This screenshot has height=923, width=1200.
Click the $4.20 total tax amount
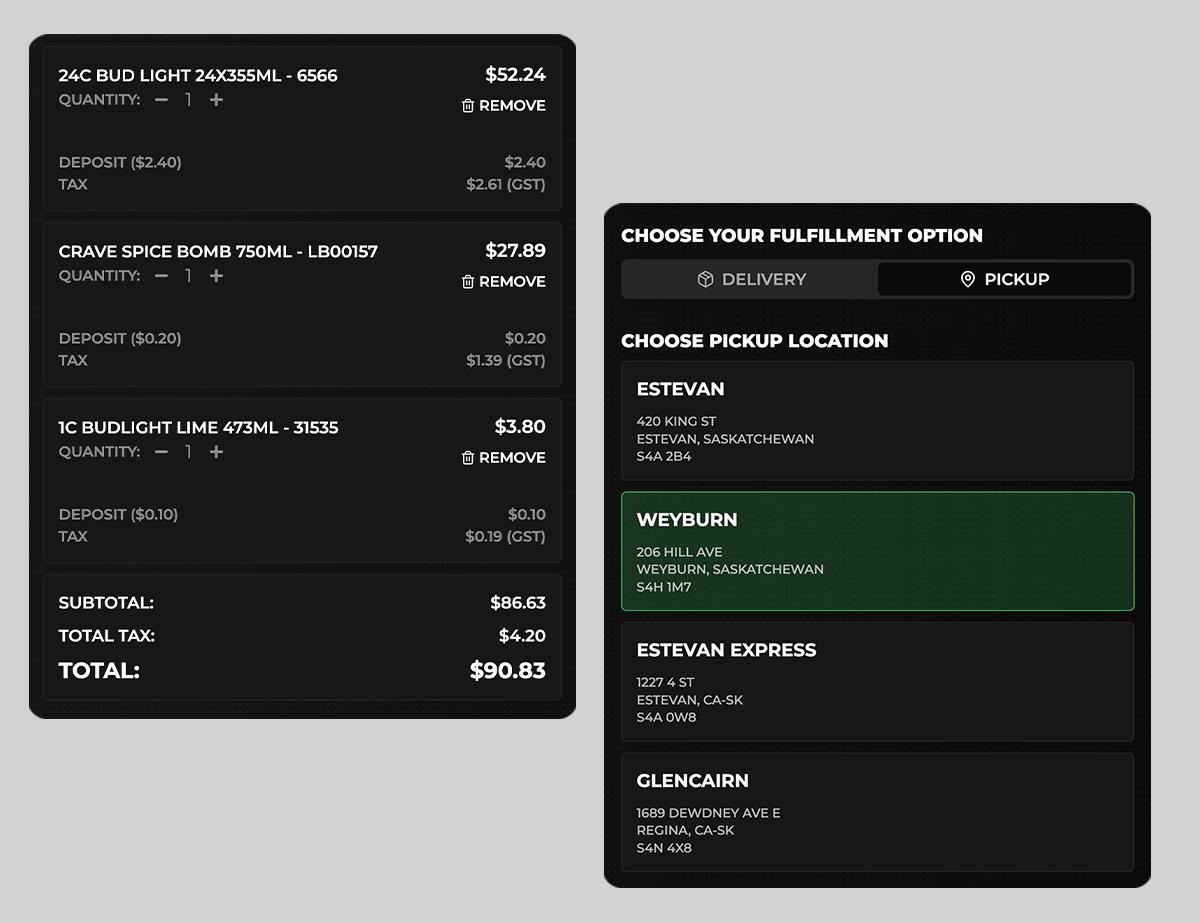click(x=522, y=636)
